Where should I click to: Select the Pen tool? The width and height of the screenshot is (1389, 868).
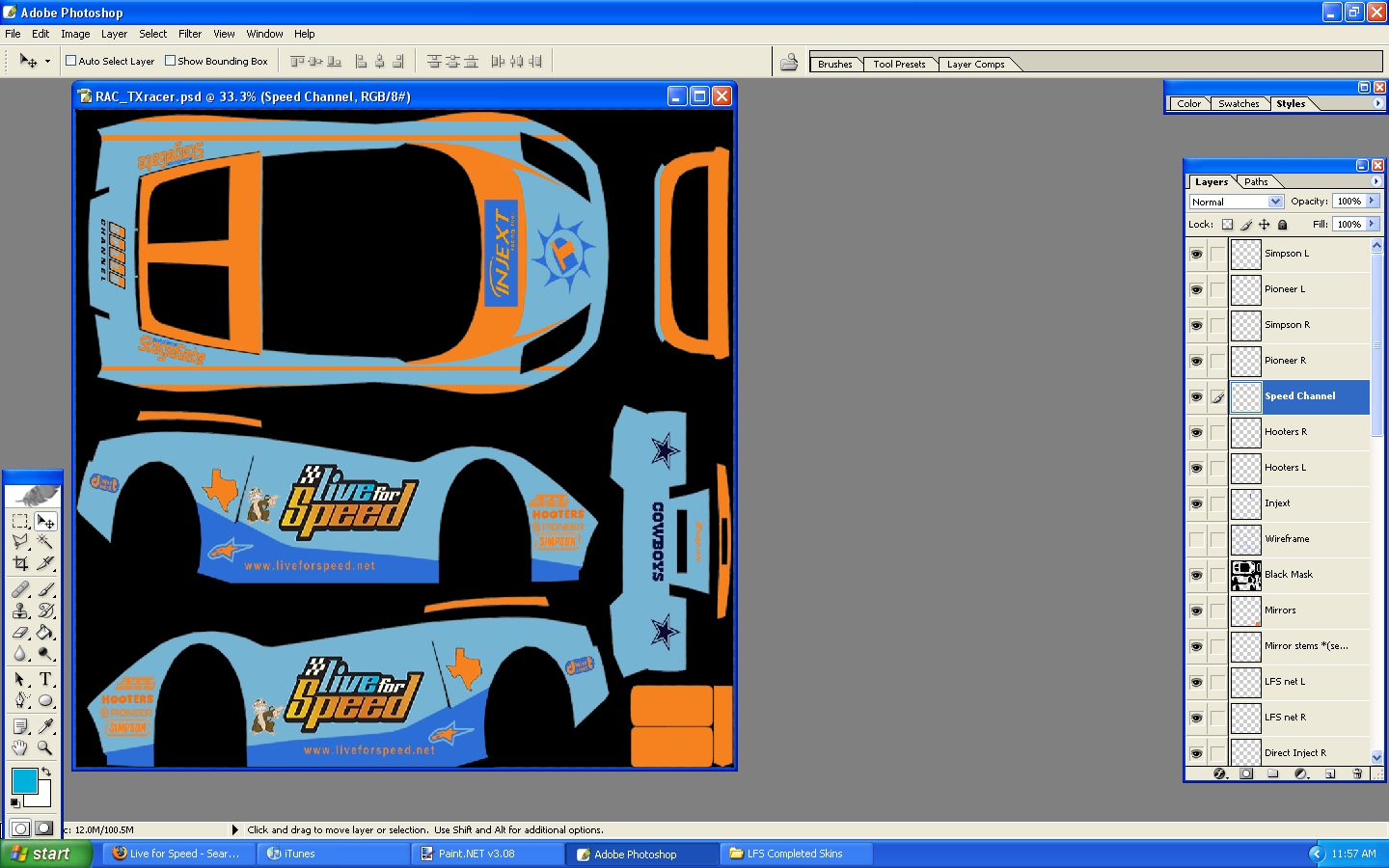(x=20, y=700)
